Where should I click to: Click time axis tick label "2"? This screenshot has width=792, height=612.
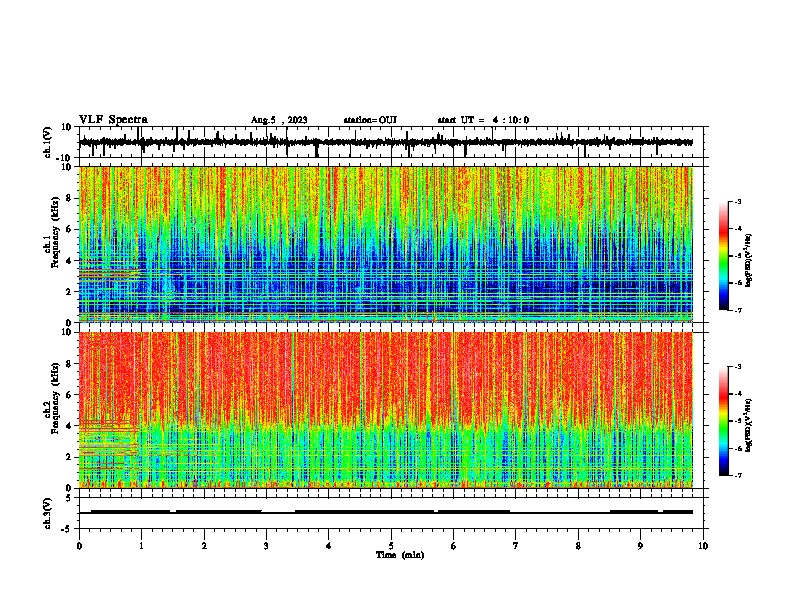pyautogui.click(x=204, y=546)
